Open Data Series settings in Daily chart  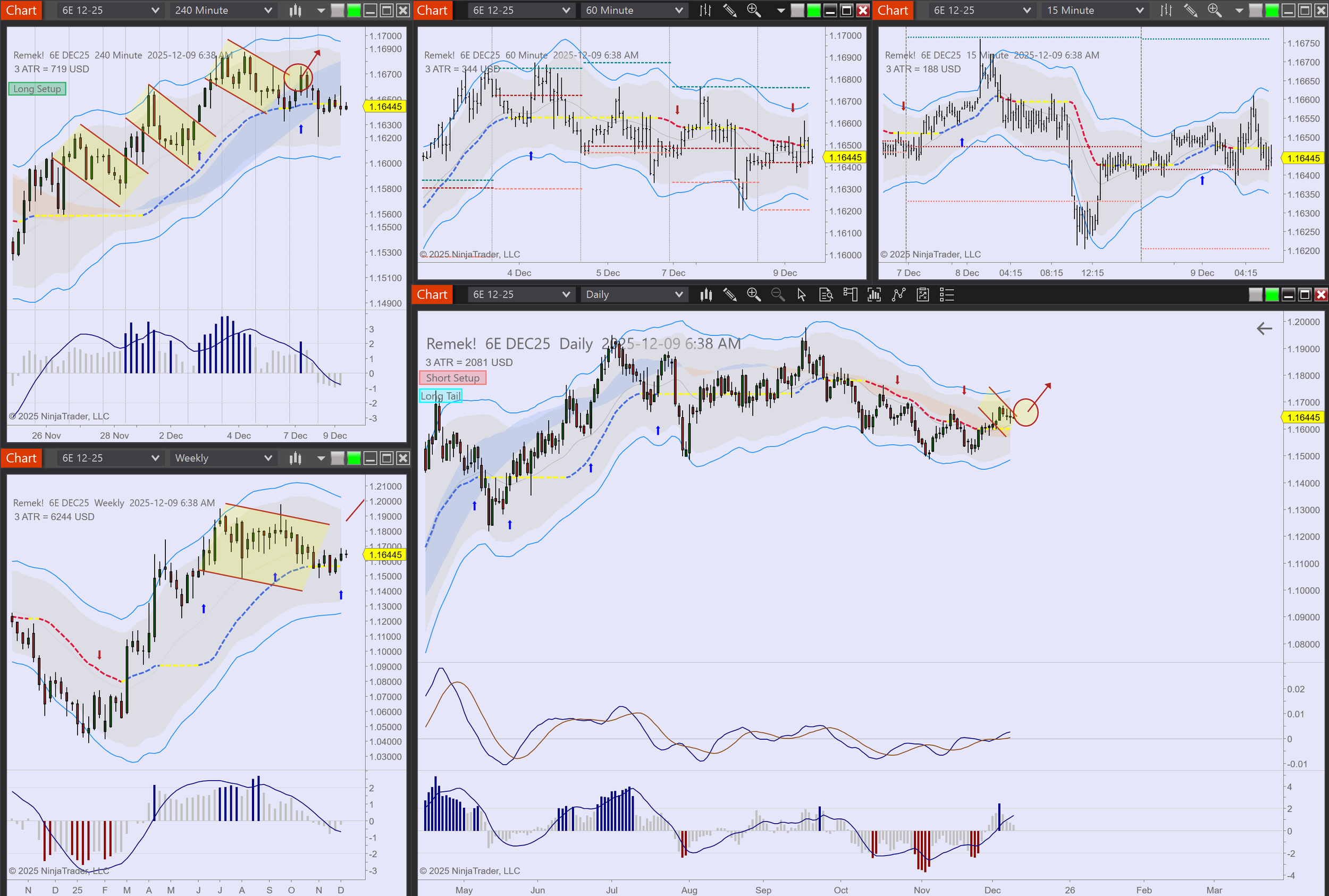(x=874, y=294)
